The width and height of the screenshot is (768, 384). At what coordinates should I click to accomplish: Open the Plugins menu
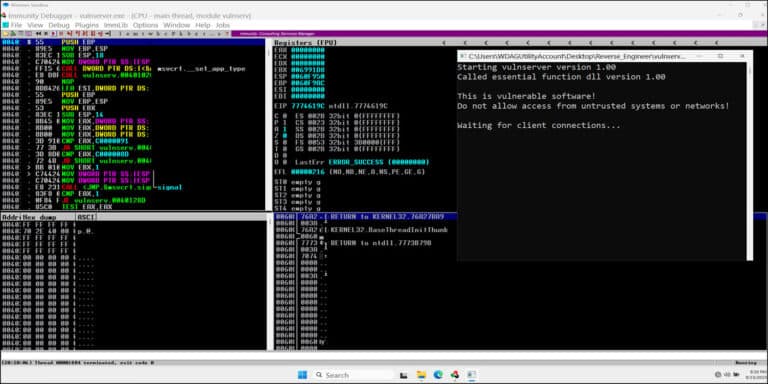[87, 25]
